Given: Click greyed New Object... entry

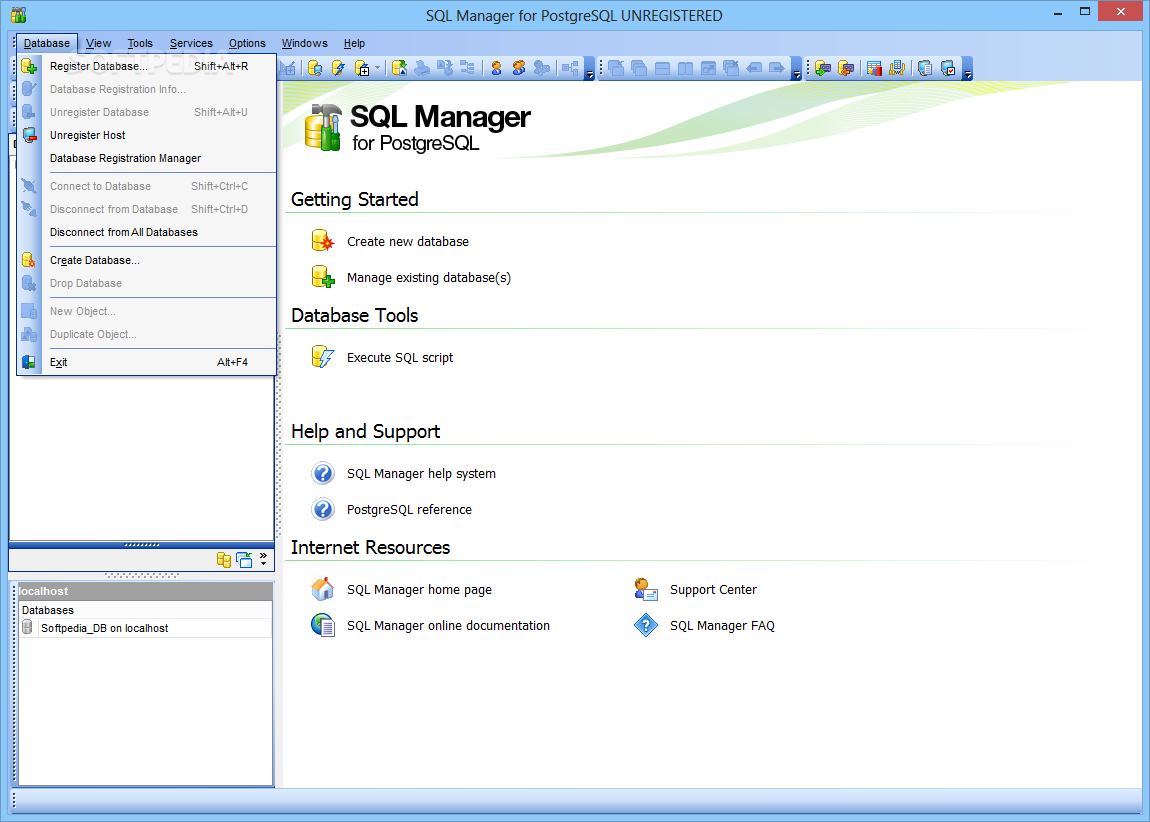Looking at the screenshot, I should (x=147, y=311).
